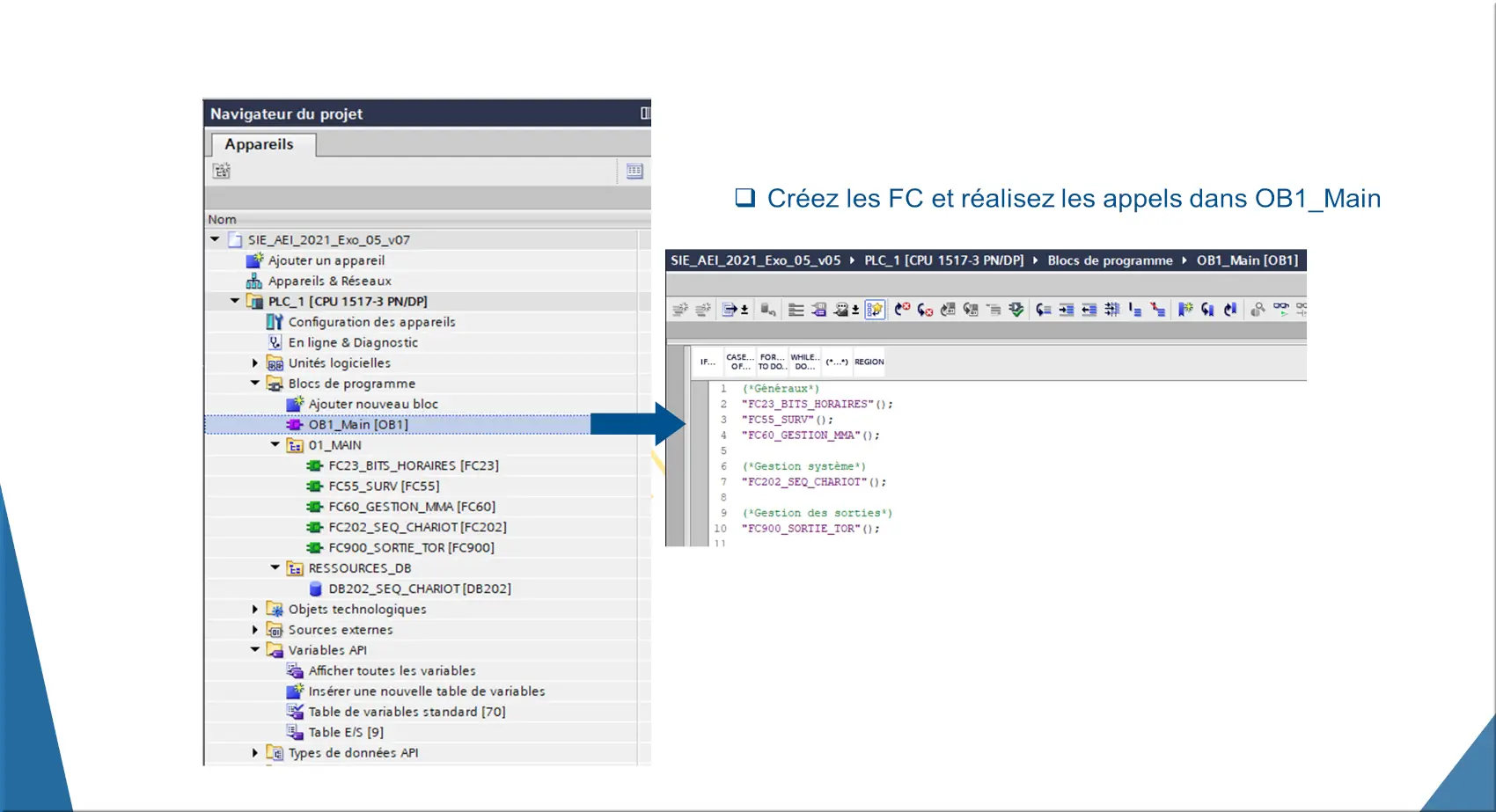Collapse the Navigateur du projet panel icon

pos(645,113)
